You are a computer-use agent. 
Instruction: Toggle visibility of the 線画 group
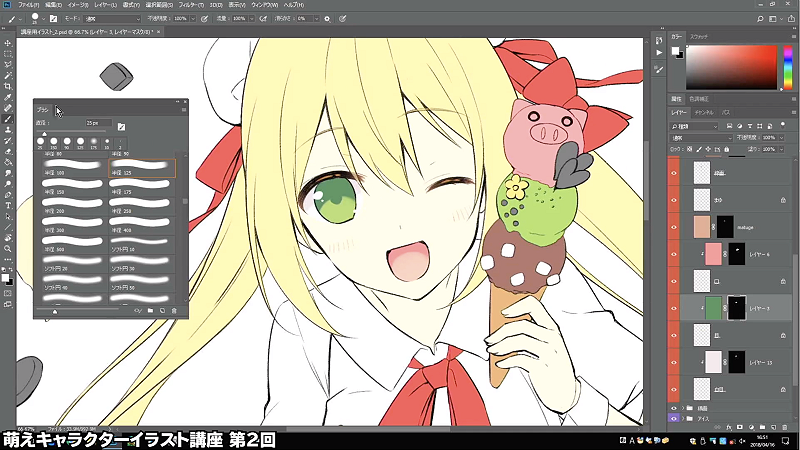pyautogui.click(x=673, y=408)
